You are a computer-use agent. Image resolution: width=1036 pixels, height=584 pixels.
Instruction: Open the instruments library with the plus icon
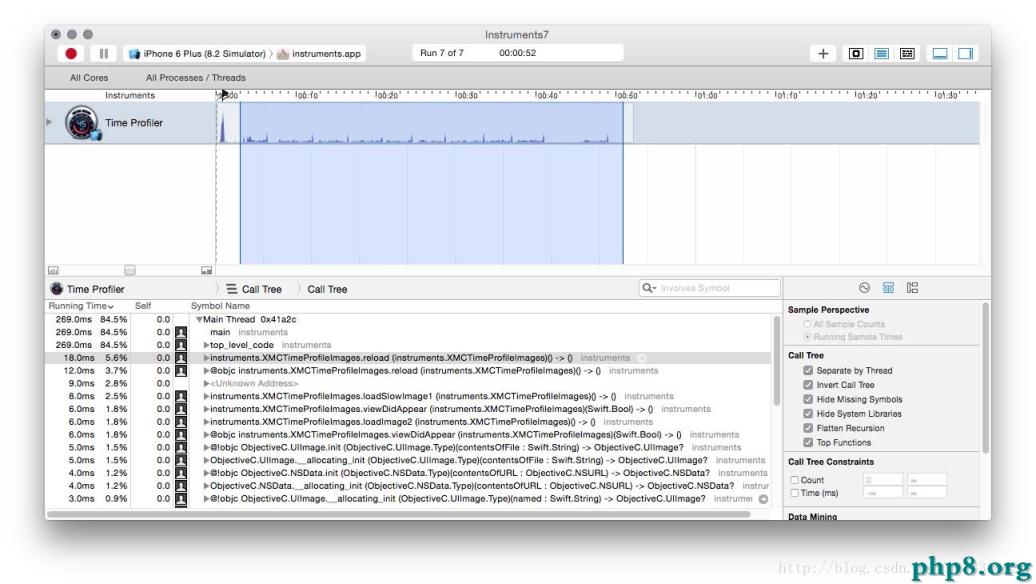[x=824, y=52]
